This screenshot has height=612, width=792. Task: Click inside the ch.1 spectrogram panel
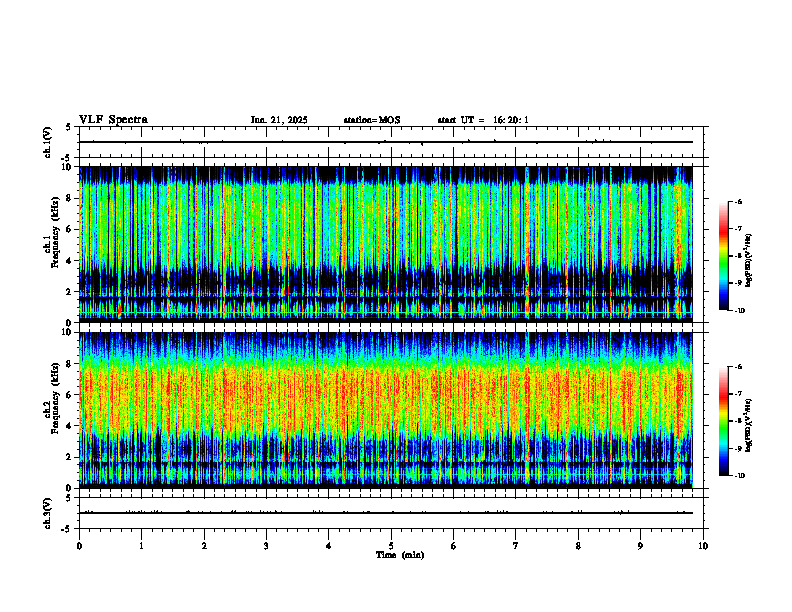pyautogui.click(x=386, y=244)
